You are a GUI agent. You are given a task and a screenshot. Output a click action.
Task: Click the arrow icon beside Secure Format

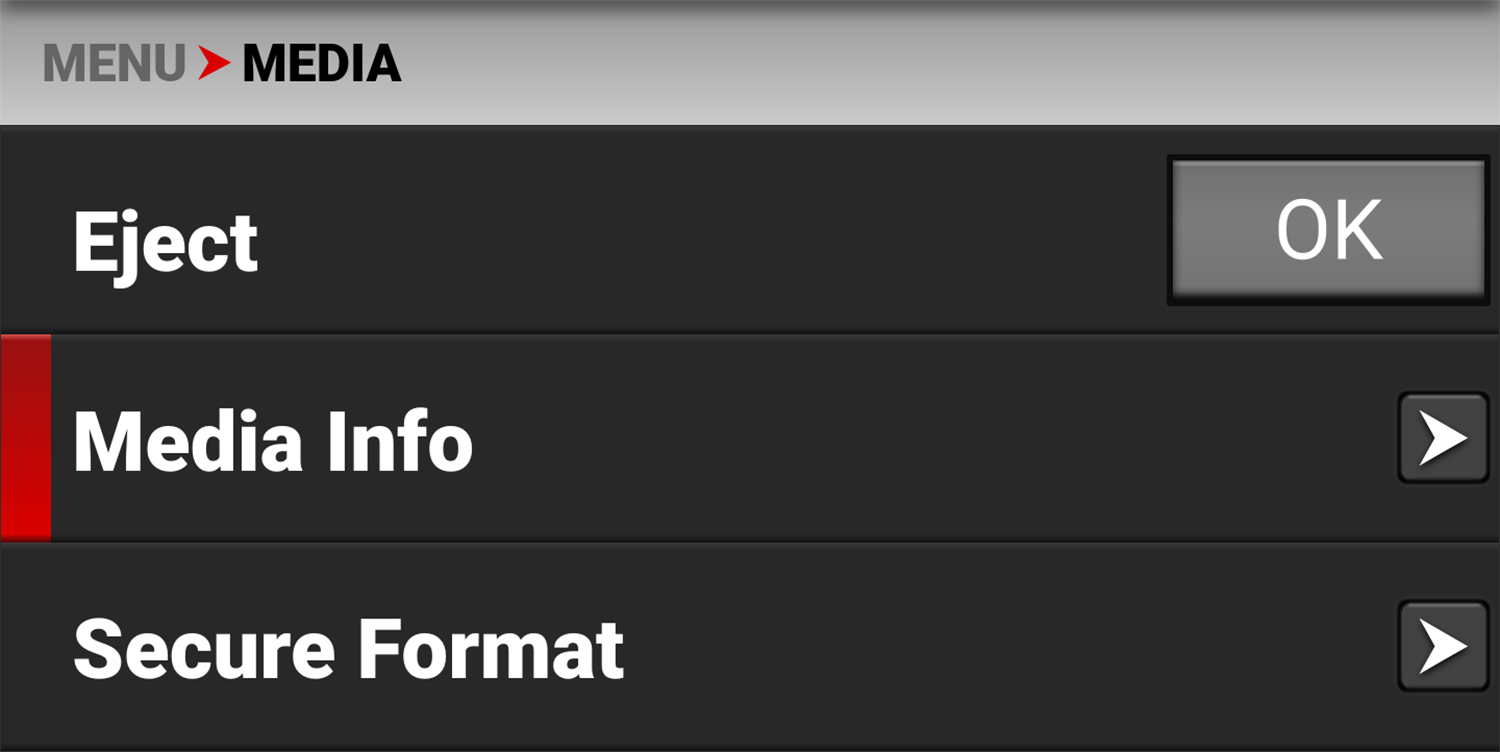[1442, 646]
